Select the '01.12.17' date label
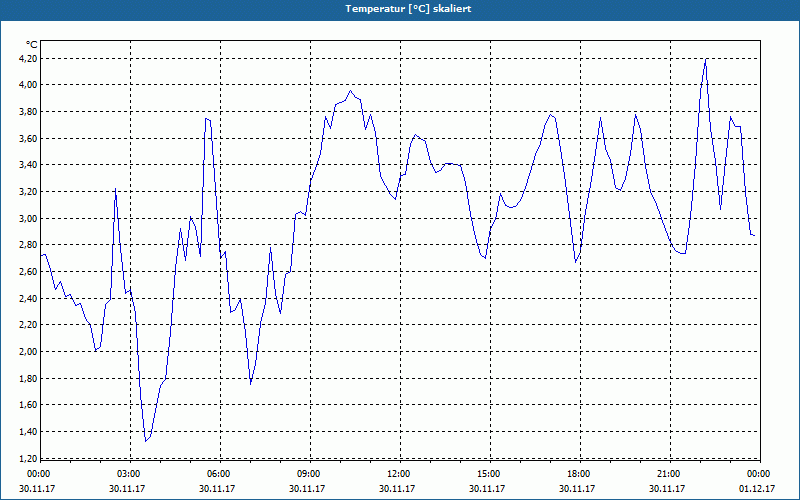This screenshot has width=800, height=500. pyautogui.click(x=757, y=488)
